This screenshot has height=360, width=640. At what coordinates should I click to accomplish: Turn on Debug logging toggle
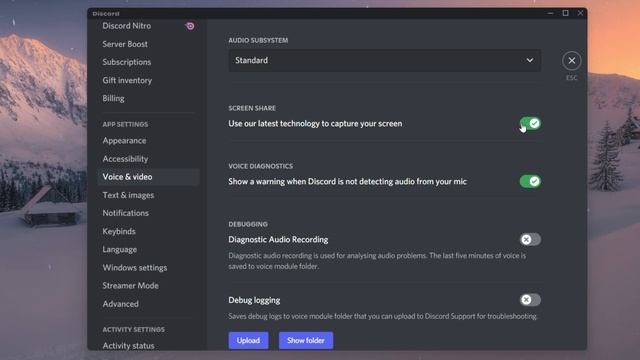click(x=530, y=300)
